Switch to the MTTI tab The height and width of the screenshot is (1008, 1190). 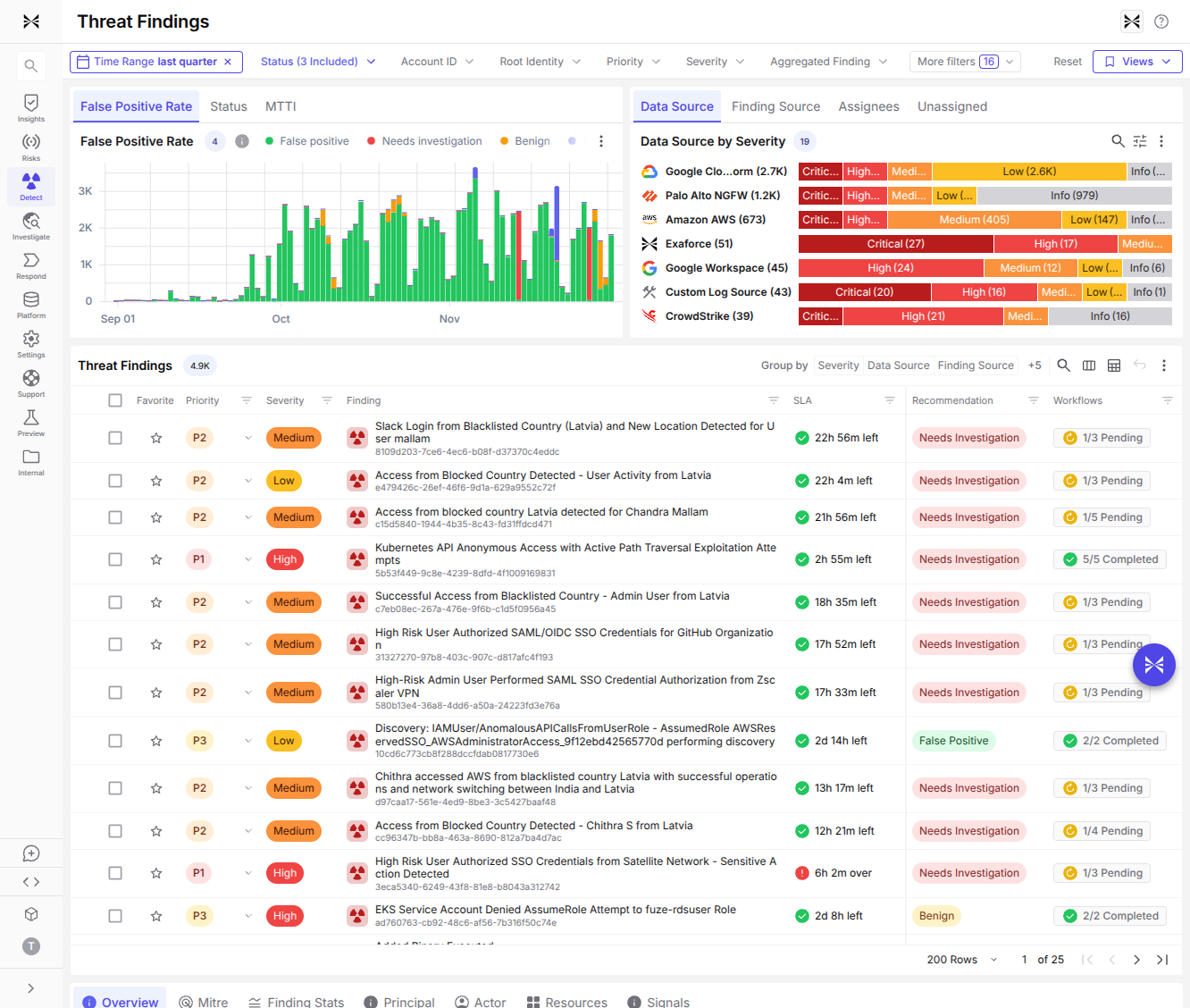[x=281, y=106]
